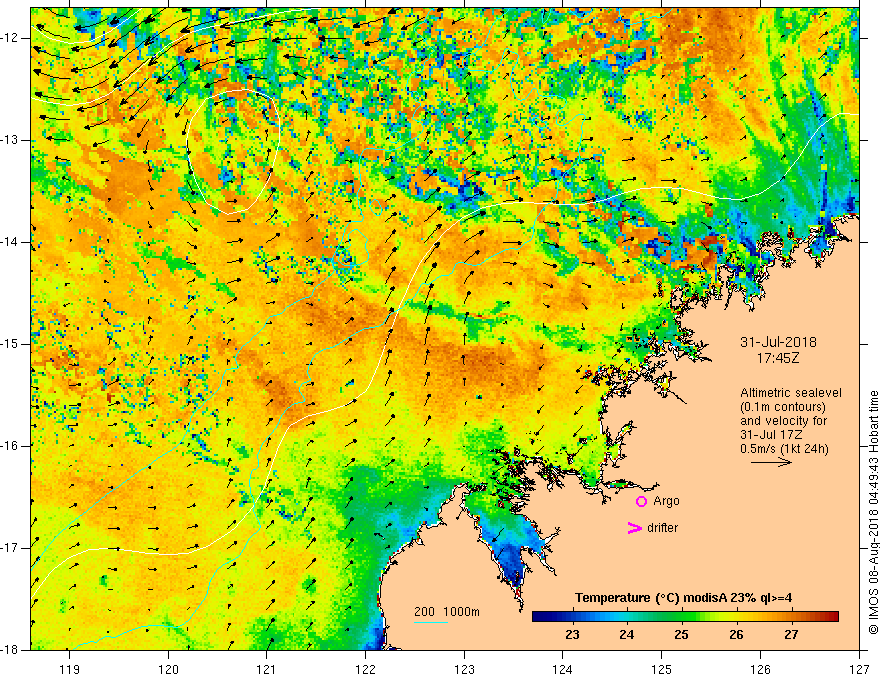Click the green 25 colorbar label

681,635
